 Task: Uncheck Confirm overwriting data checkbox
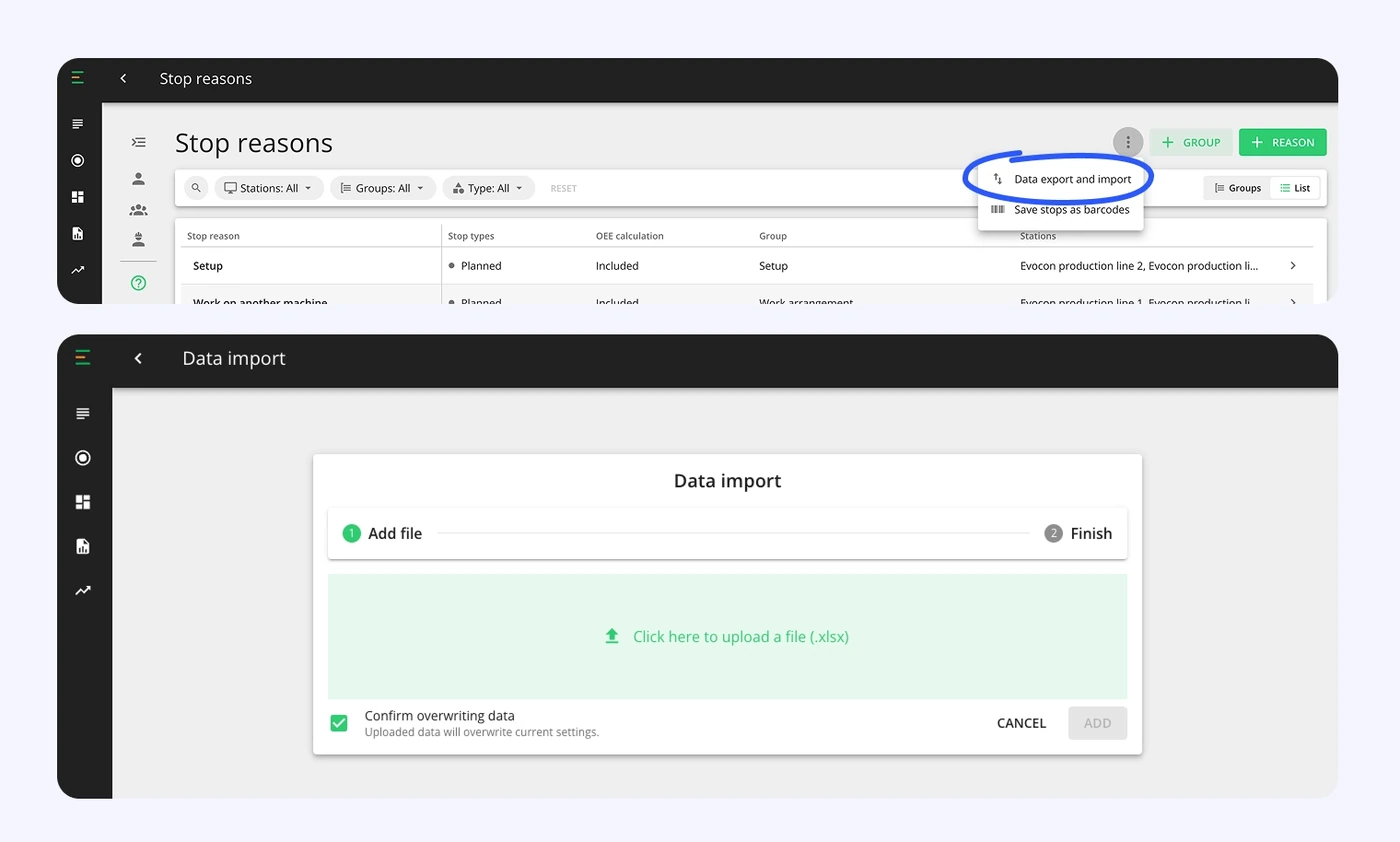pyautogui.click(x=339, y=723)
